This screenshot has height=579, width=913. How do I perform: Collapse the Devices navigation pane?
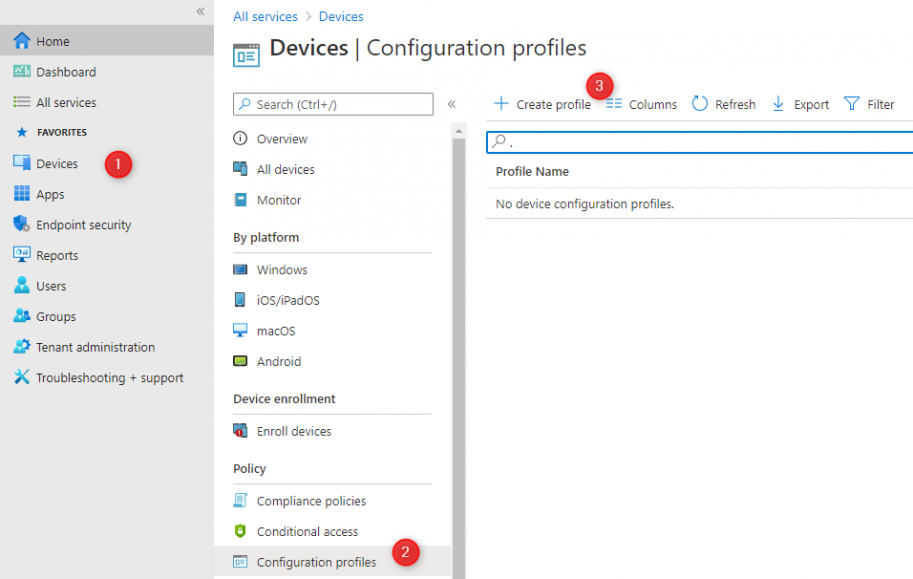pos(452,104)
